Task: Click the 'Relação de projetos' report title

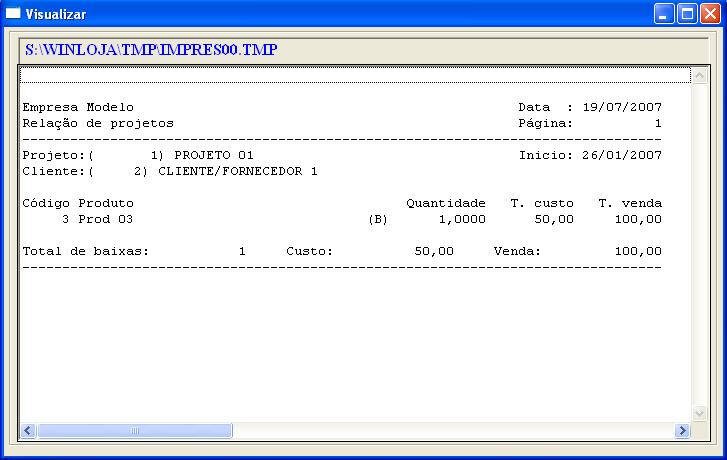Action: (x=98, y=123)
